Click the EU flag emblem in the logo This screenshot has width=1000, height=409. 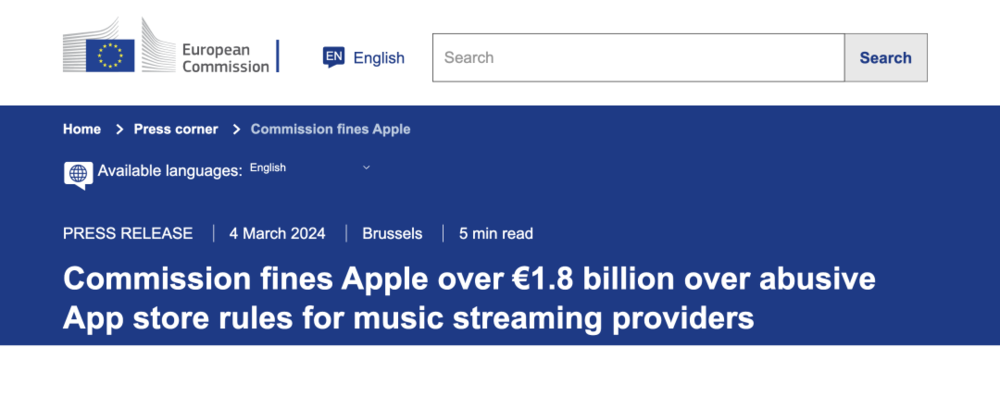click(x=110, y=55)
